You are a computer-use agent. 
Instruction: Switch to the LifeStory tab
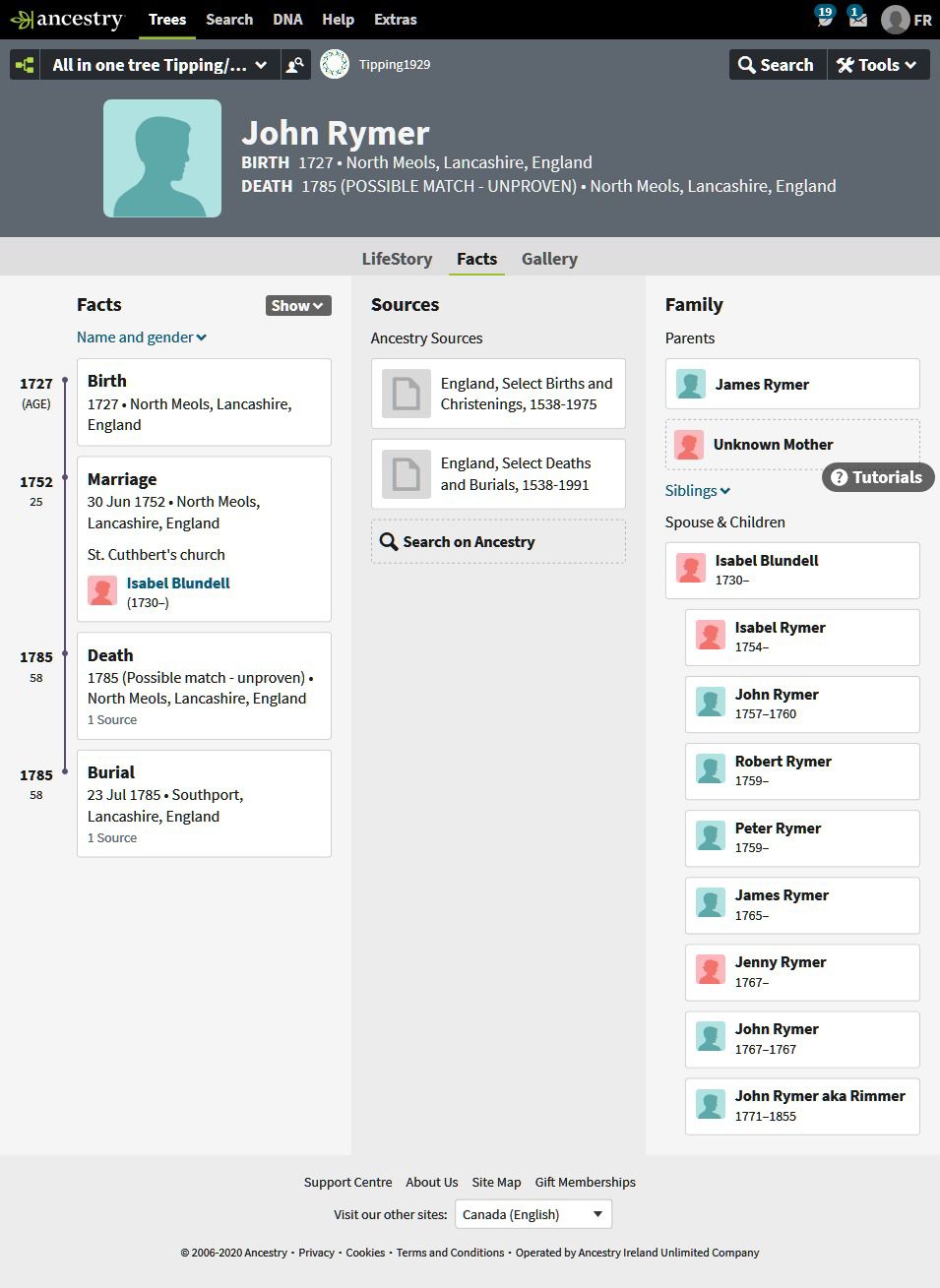[397, 259]
